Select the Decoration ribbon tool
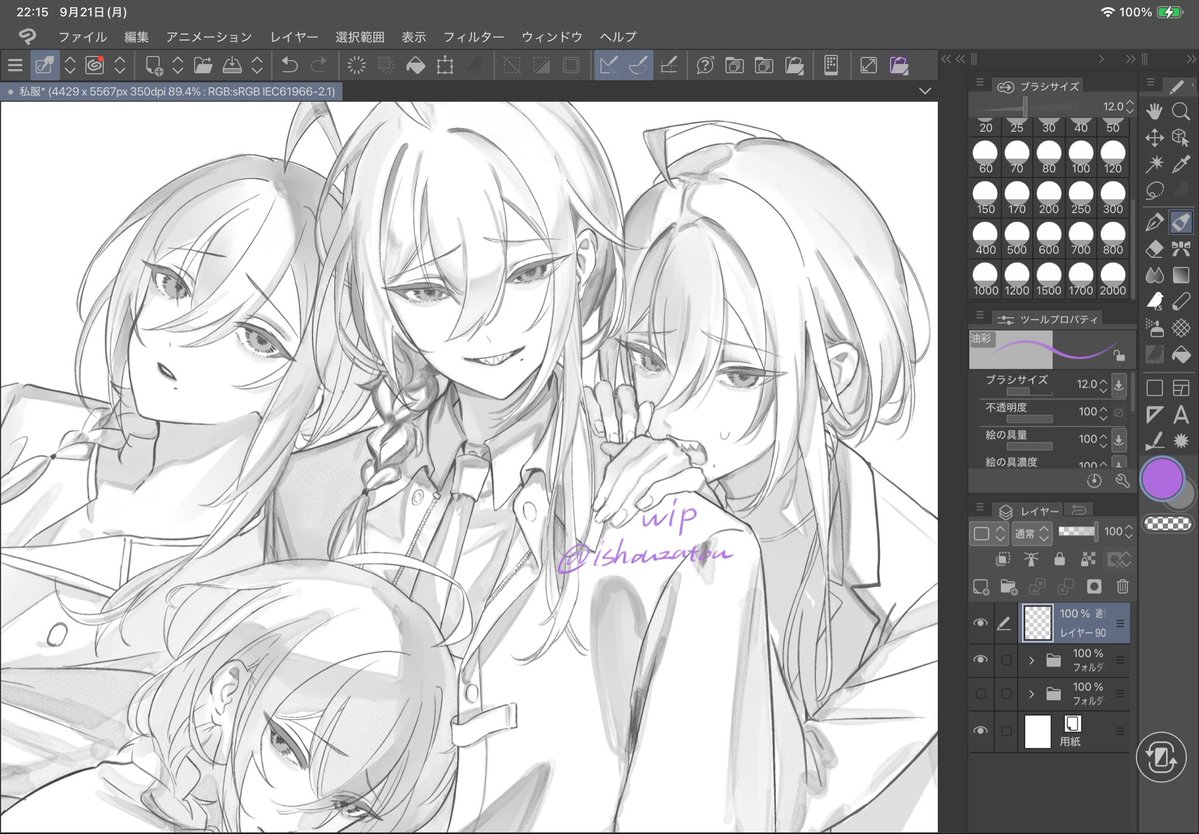The height and width of the screenshot is (834, 1199). [x=1181, y=248]
